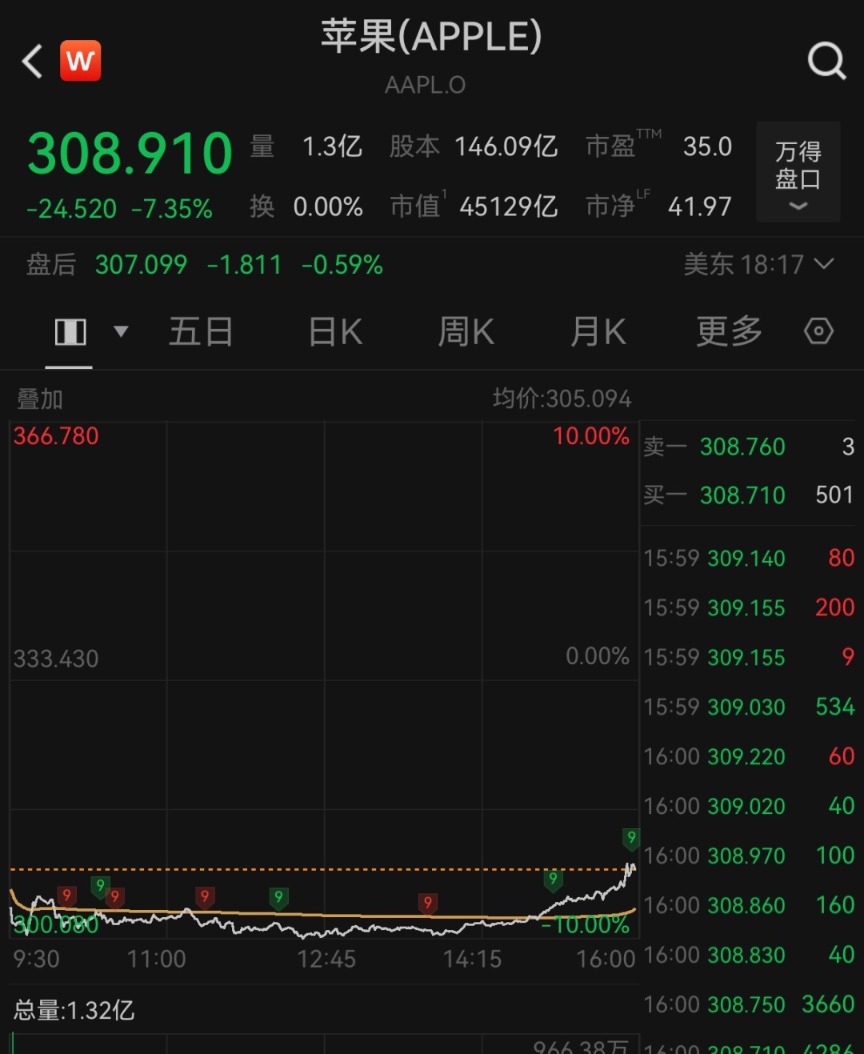Image resolution: width=864 pixels, height=1054 pixels.
Task: Tap the AAPL.O ticker code
Action: pos(425,85)
